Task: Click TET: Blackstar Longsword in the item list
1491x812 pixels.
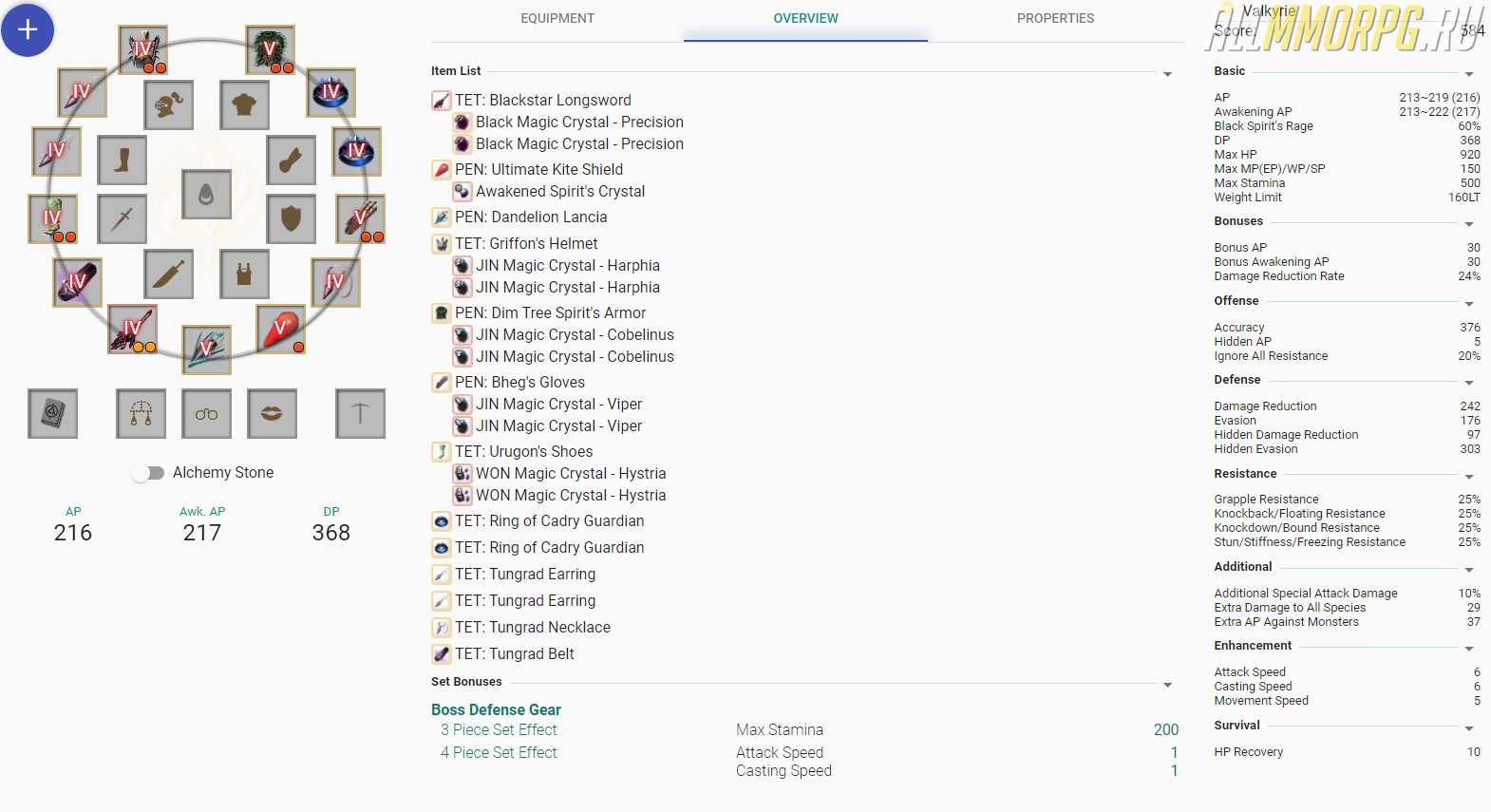Action: pos(542,100)
